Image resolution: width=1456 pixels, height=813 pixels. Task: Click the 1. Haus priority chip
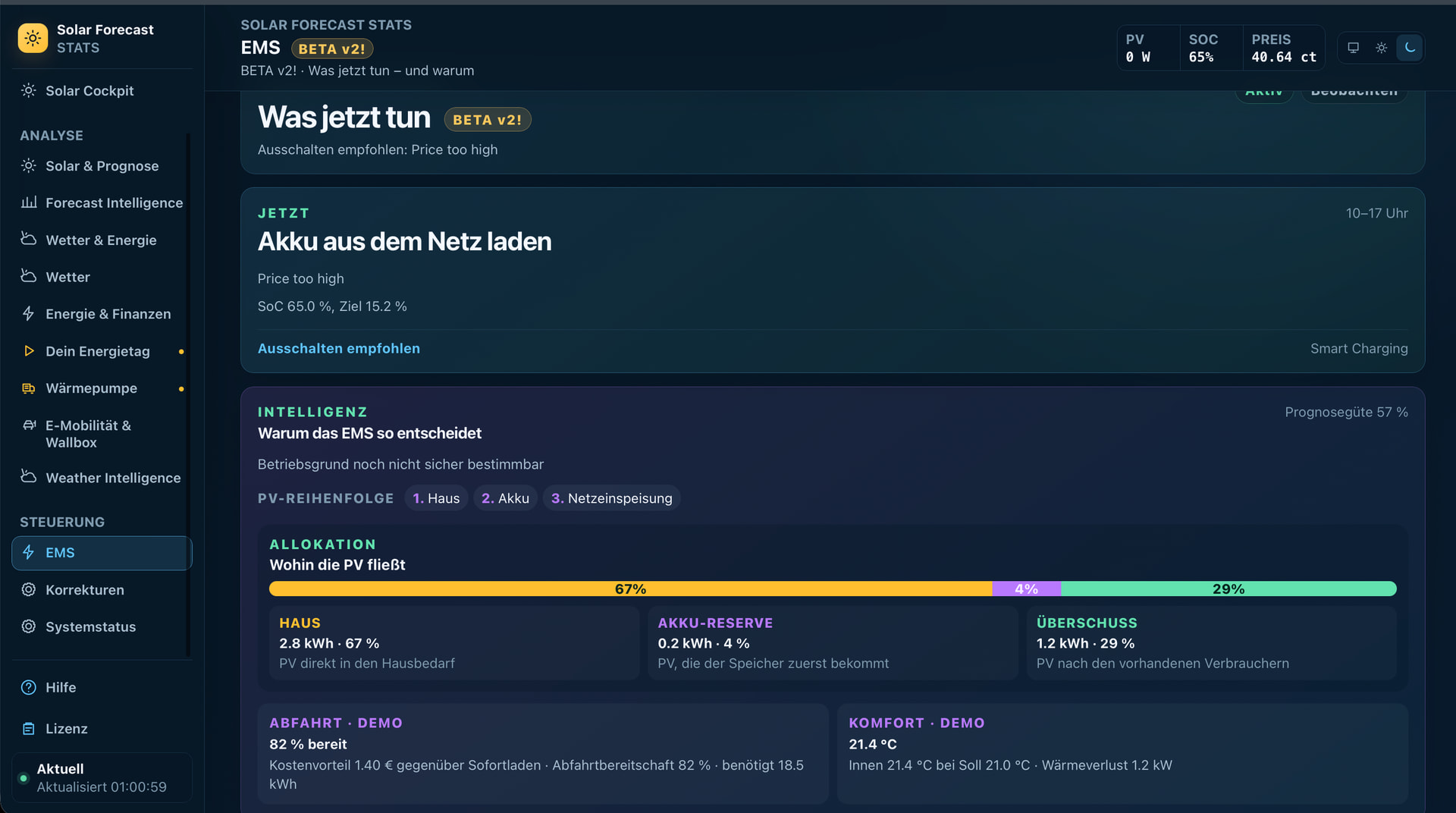point(436,498)
